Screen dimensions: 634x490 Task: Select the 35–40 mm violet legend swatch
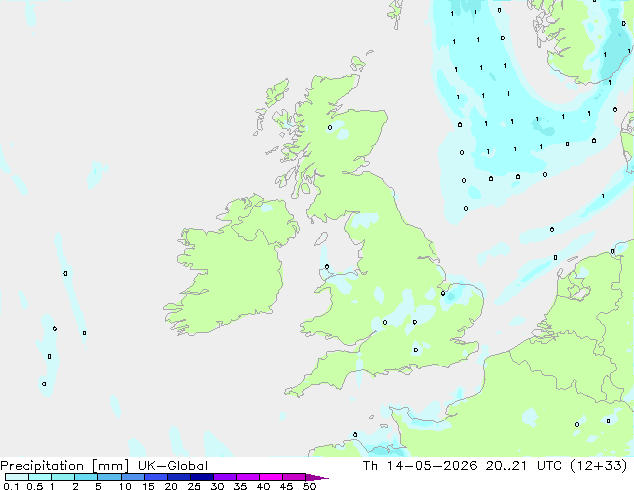[x=247, y=477]
